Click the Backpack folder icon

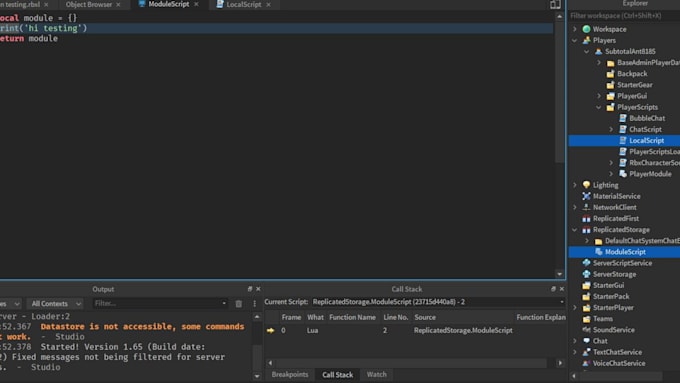tap(611, 74)
